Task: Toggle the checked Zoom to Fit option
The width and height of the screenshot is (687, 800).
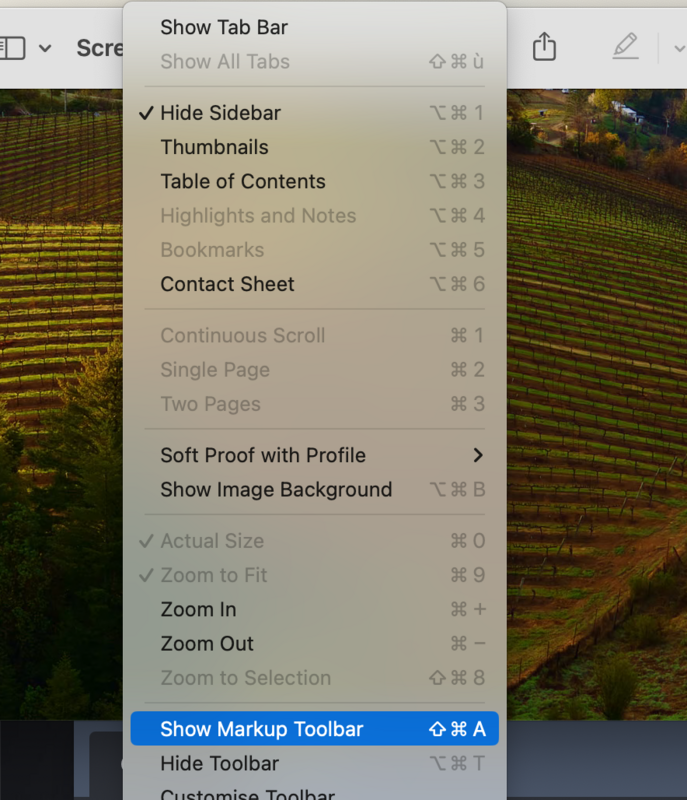Action: point(213,575)
